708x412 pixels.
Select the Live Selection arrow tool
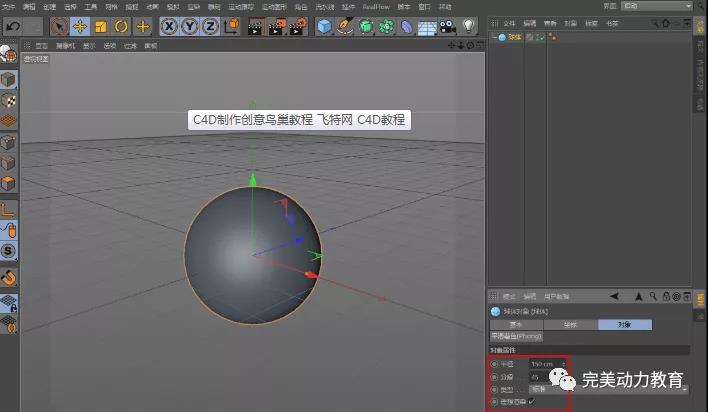pyautogui.click(x=59, y=25)
